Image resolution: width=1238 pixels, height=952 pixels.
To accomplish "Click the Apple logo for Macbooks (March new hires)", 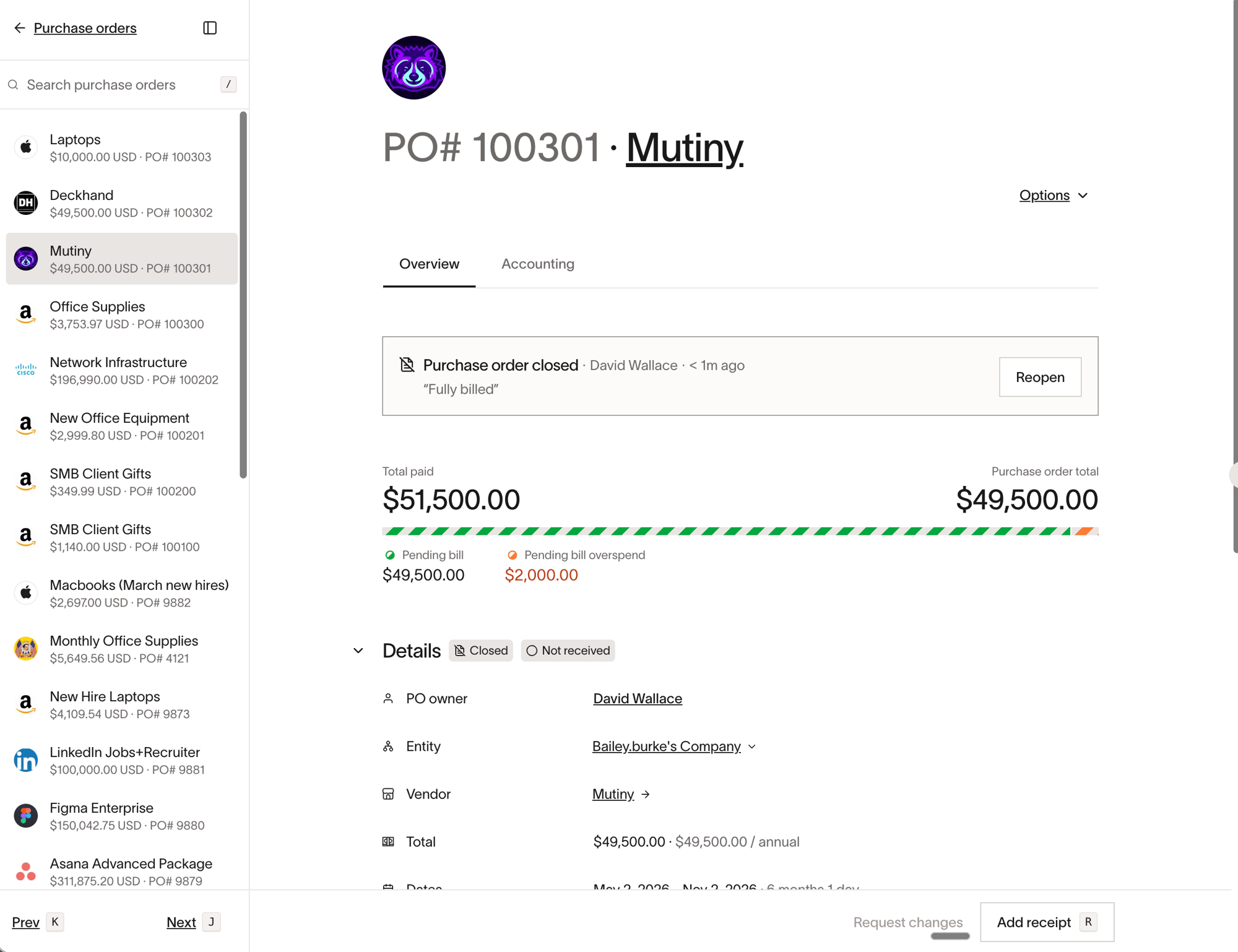I will (x=26, y=593).
